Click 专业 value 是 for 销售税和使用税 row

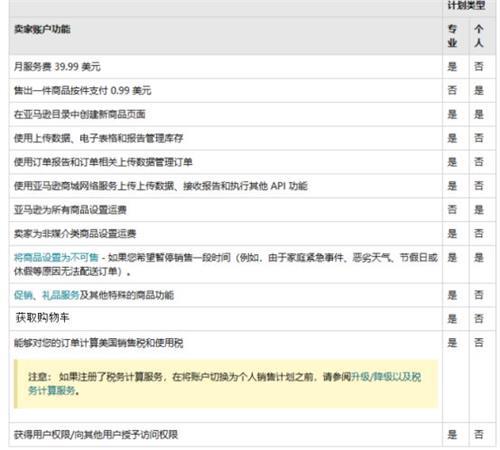(452, 343)
